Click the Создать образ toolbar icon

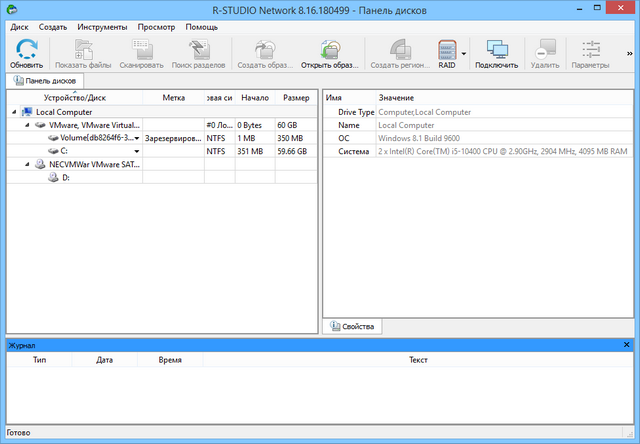tap(266, 50)
